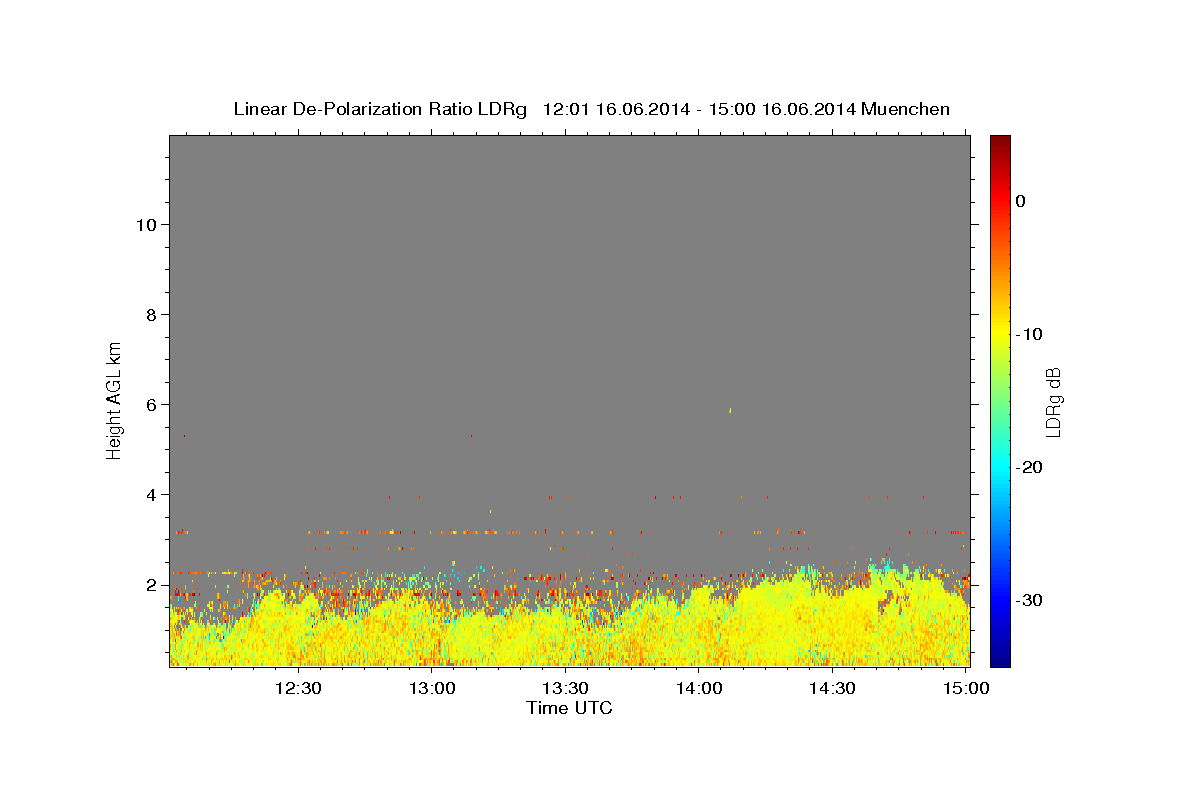Click the 15:00 time tick label

965,688
